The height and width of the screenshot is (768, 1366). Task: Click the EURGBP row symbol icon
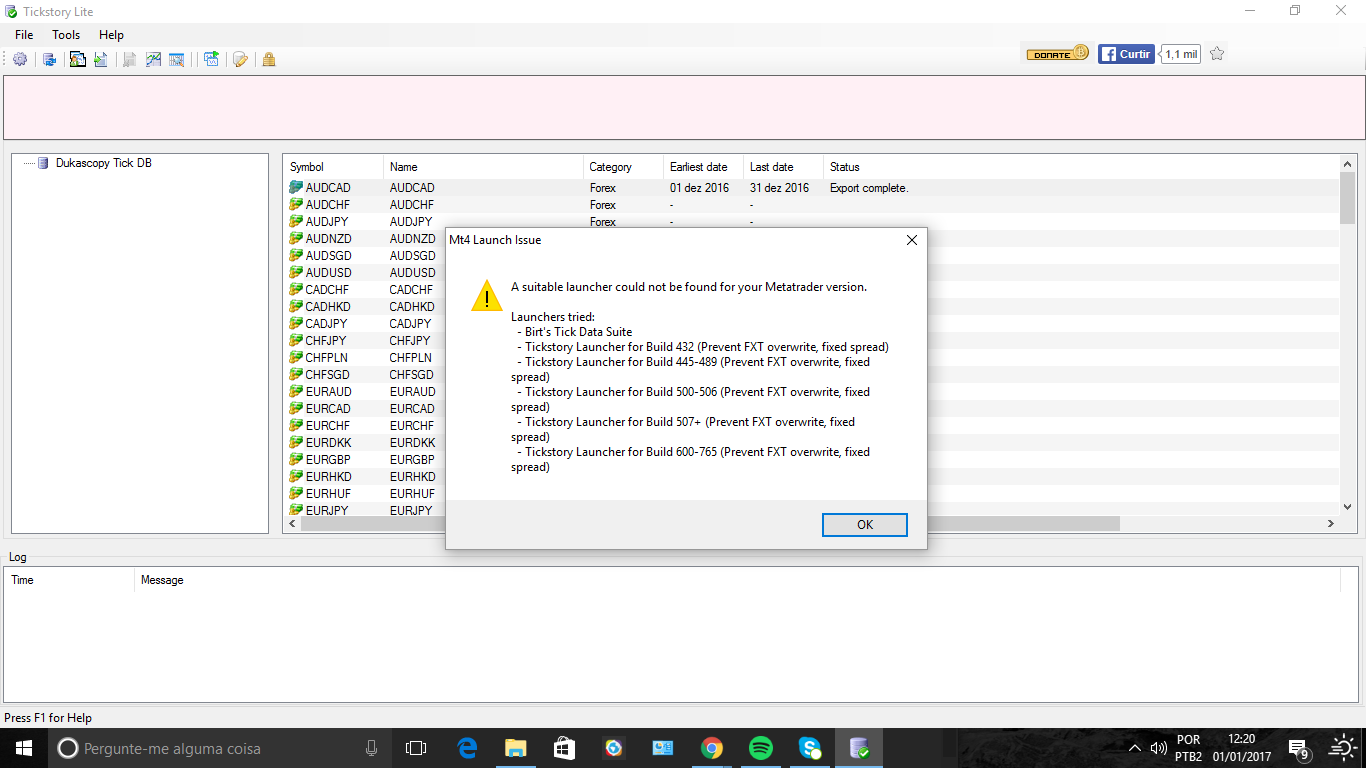296,460
